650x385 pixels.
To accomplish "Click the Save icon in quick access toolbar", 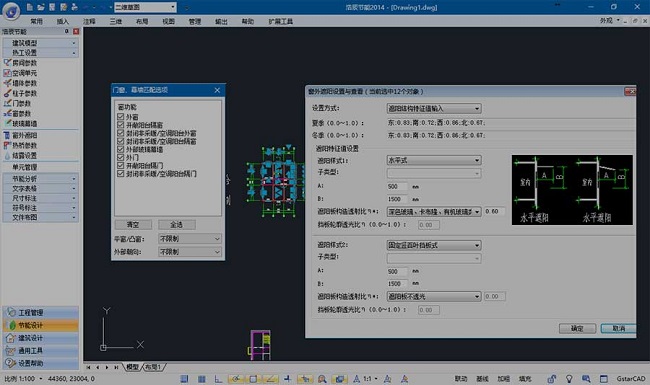I will (x=52, y=7).
